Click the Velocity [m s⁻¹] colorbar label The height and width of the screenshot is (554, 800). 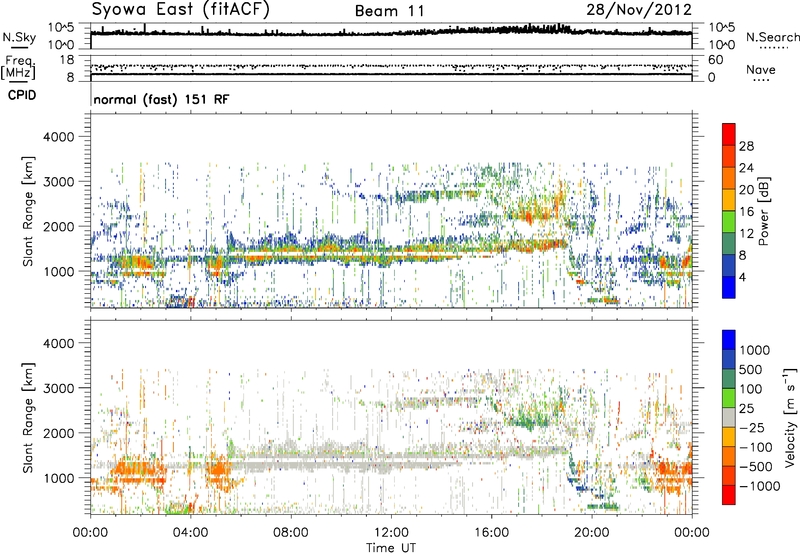click(790, 417)
